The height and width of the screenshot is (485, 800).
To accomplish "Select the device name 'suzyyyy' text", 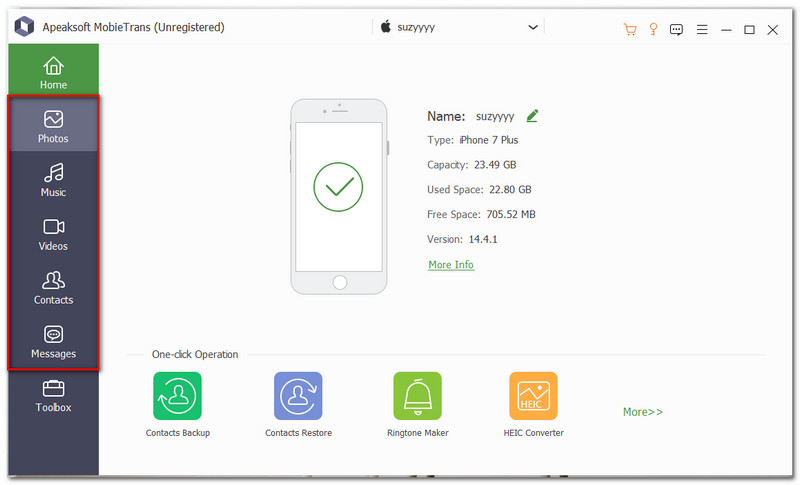I will point(495,116).
